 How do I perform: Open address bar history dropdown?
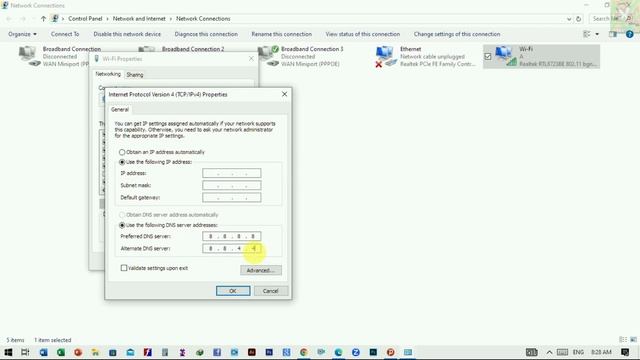tap(569, 19)
